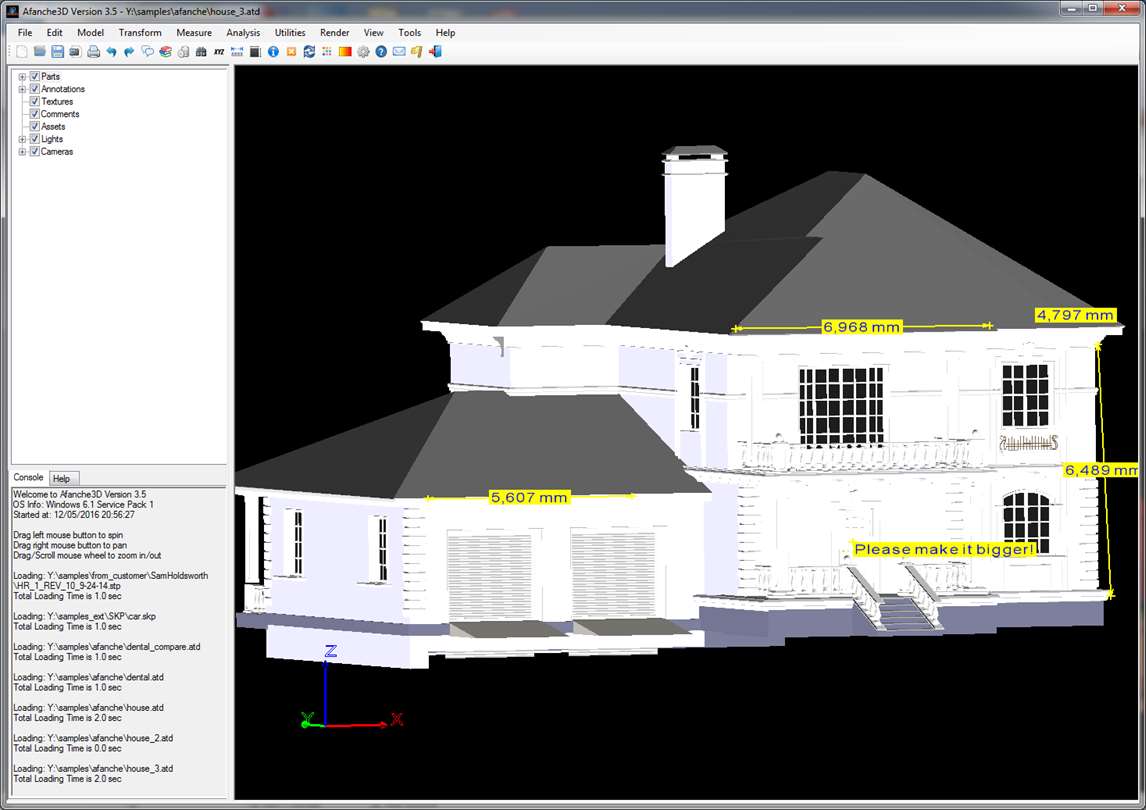
Task: Click the blue info circle icon
Action: (273, 52)
